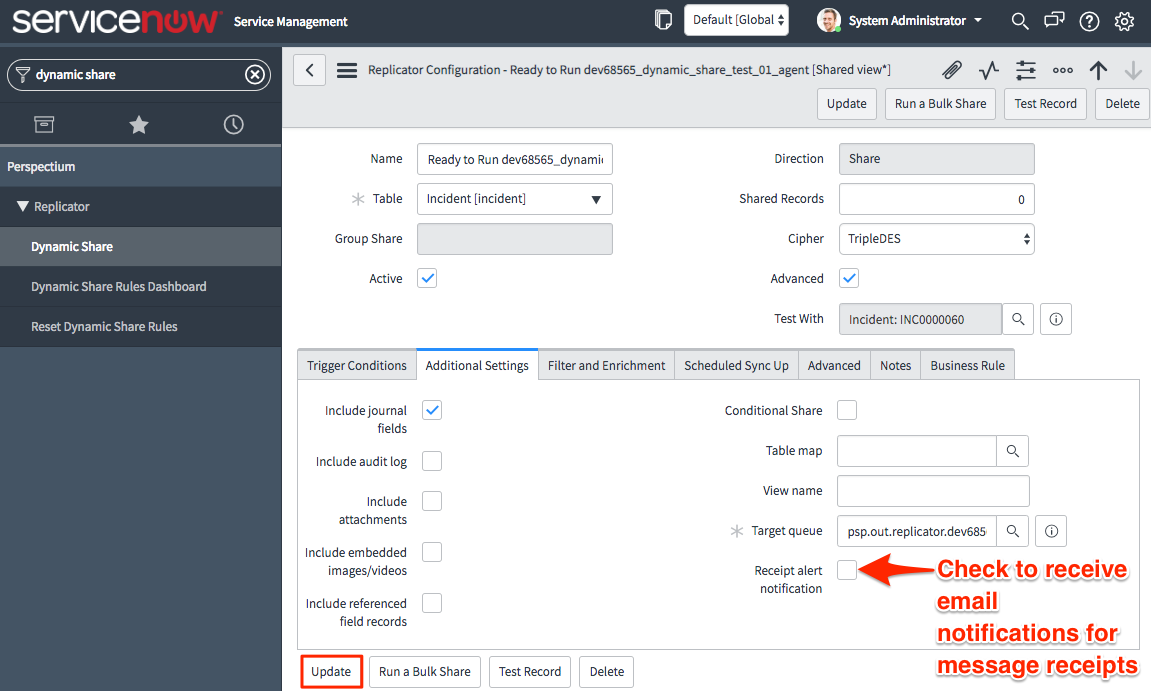Open the update set clipboard icon
The width and height of the screenshot is (1151, 691).
(663, 20)
